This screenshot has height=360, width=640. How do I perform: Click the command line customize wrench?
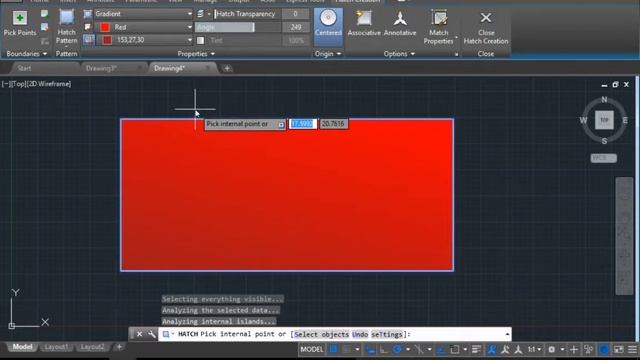point(151,334)
